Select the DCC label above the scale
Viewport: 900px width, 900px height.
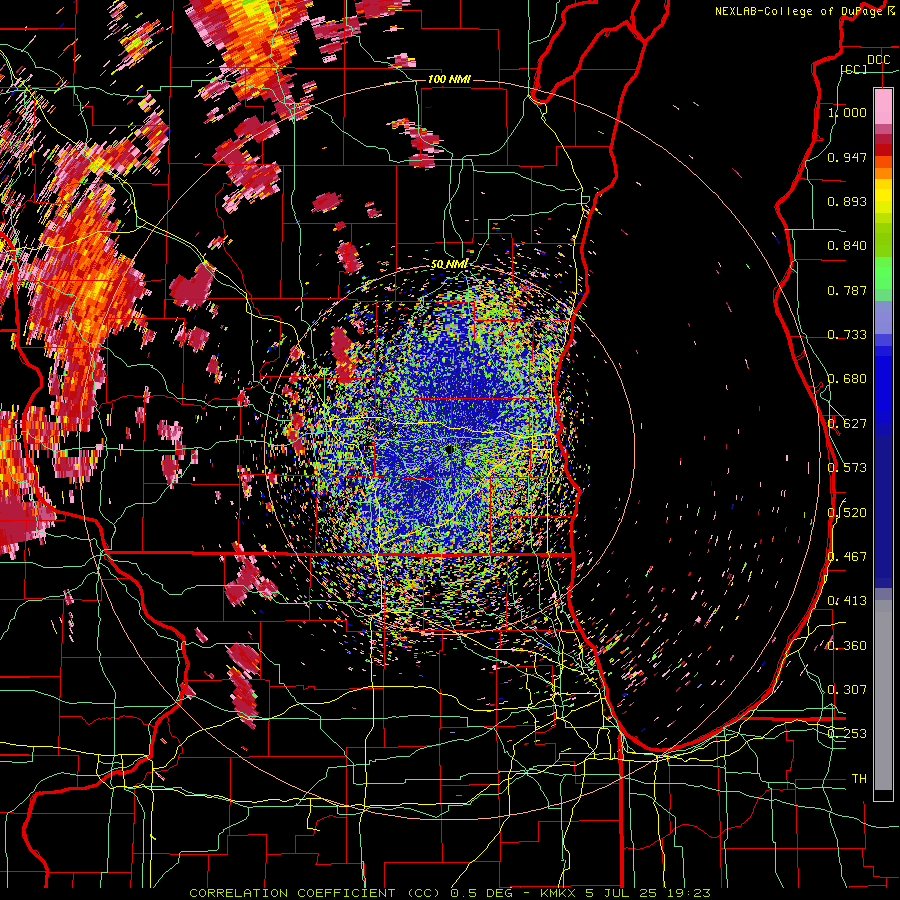pyautogui.click(x=878, y=60)
